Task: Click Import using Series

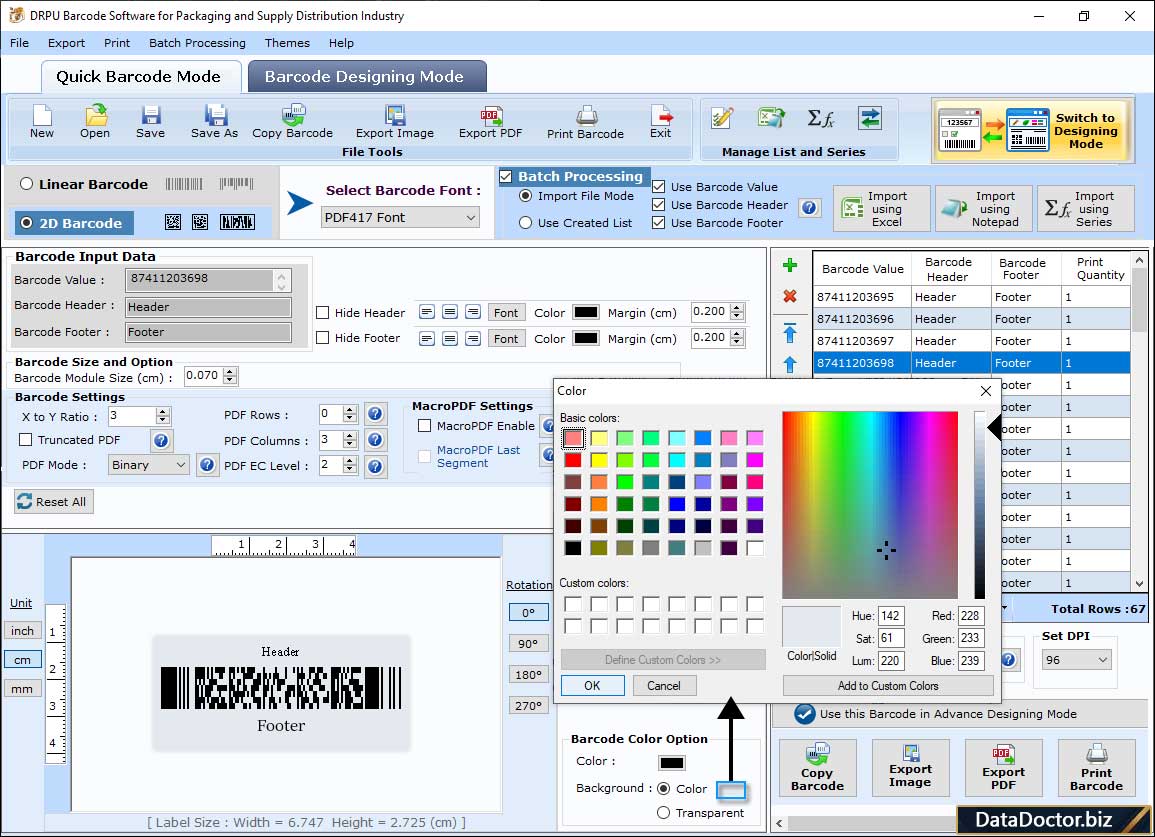Action: click(x=1086, y=209)
